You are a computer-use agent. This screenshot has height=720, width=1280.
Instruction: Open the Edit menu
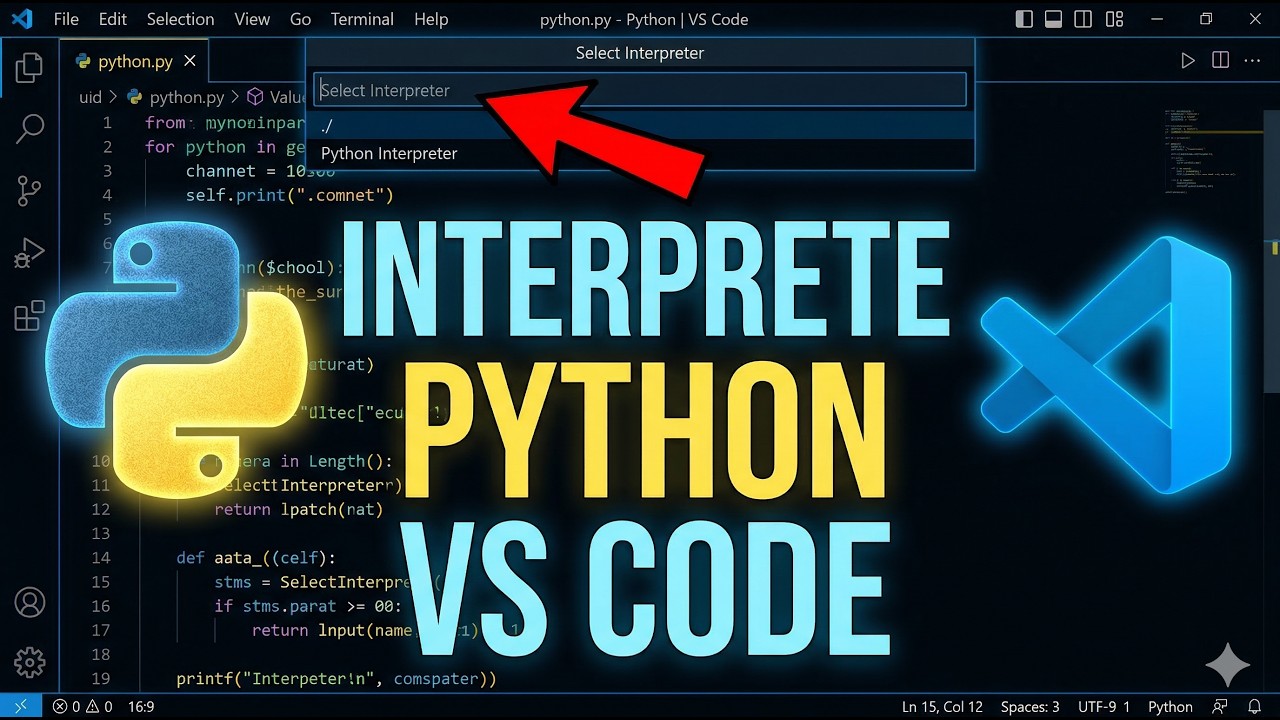[x=113, y=19]
